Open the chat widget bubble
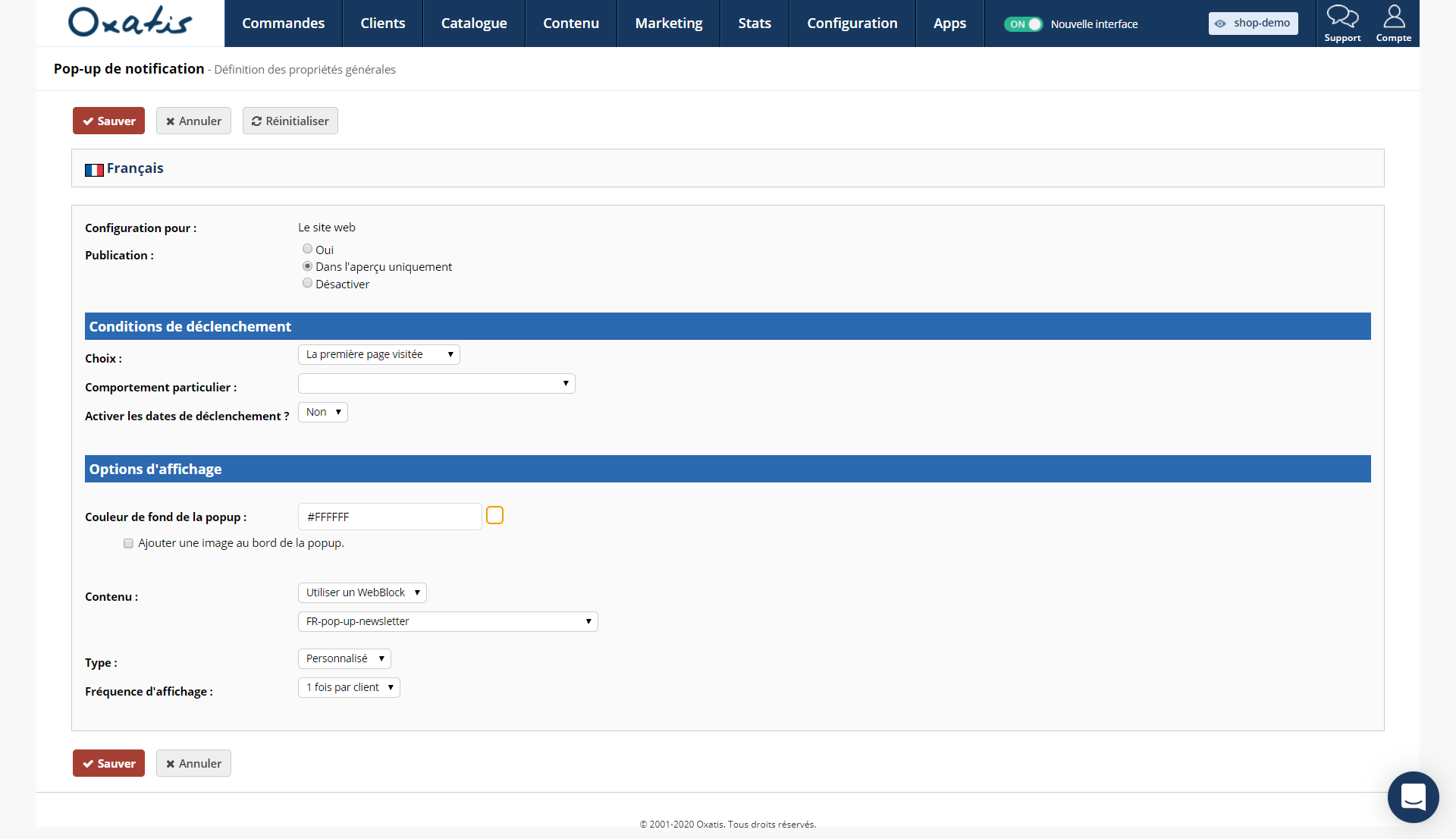Viewport: 1456px width, 839px height. (x=1413, y=797)
